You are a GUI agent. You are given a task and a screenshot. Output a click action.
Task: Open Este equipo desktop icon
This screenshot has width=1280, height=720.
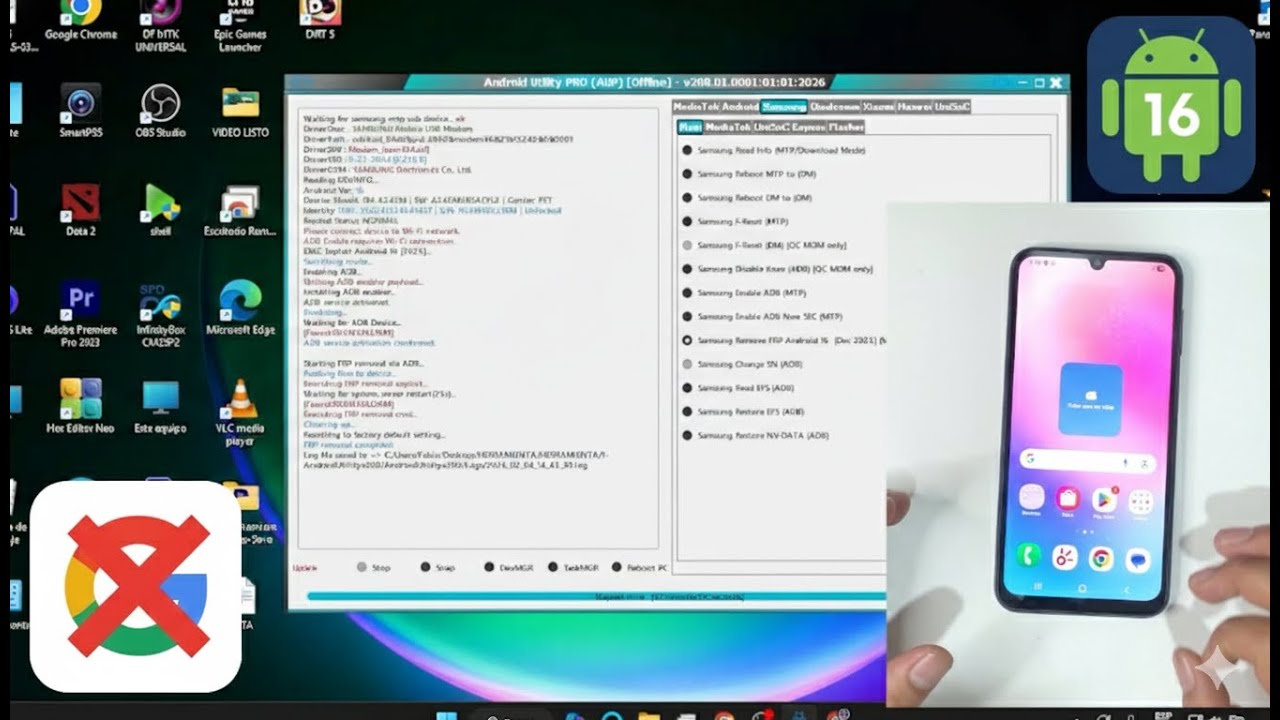tap(160, 405)
